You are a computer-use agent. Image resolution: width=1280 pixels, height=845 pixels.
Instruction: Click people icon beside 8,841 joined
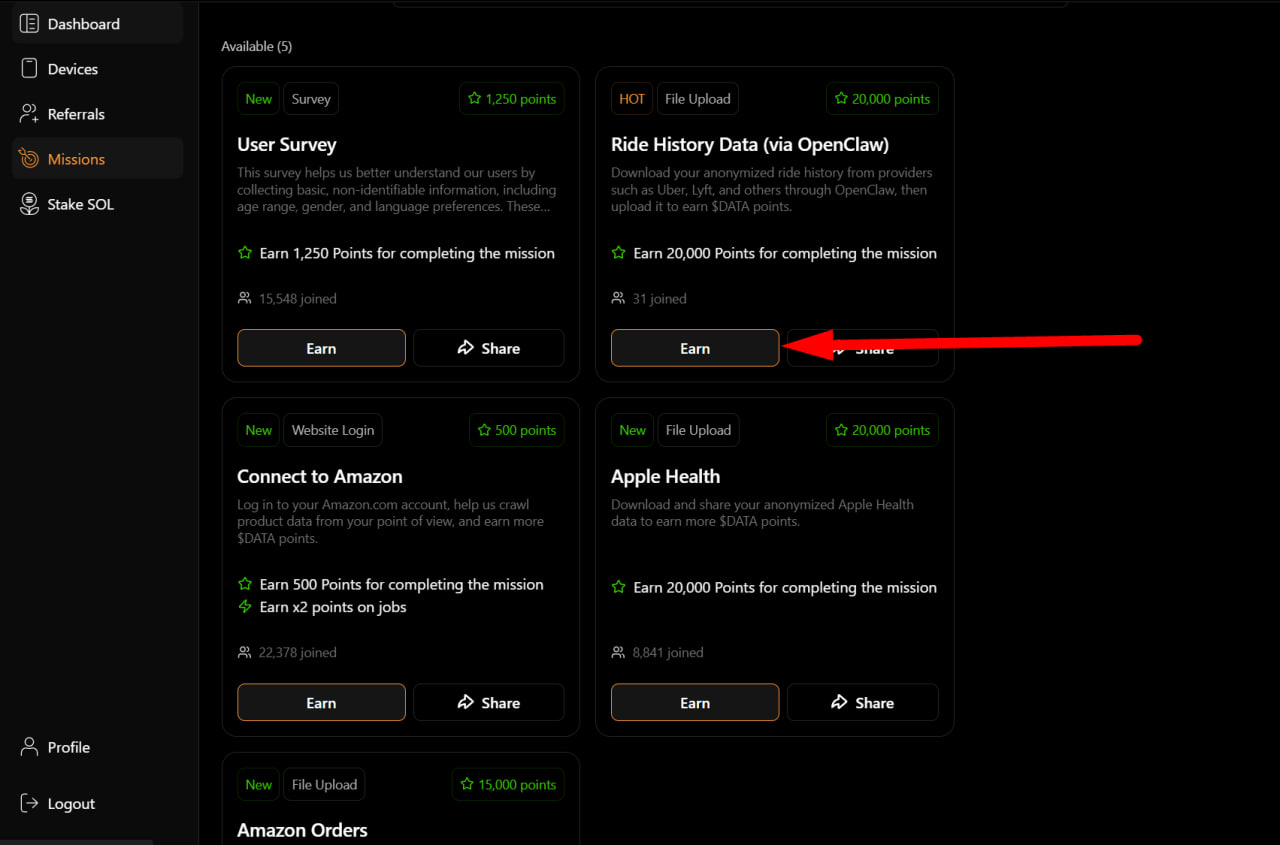(x=618, y=652)
